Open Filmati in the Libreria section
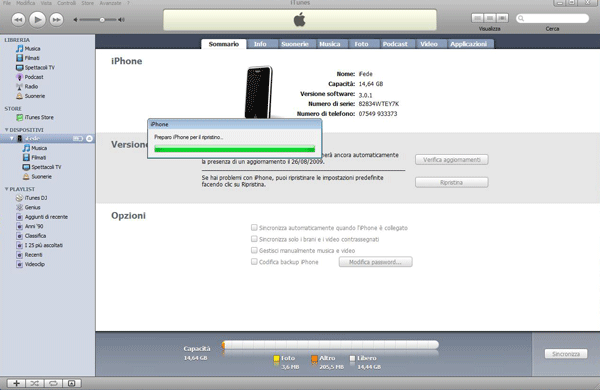600x390 pixels. (28, 58)
